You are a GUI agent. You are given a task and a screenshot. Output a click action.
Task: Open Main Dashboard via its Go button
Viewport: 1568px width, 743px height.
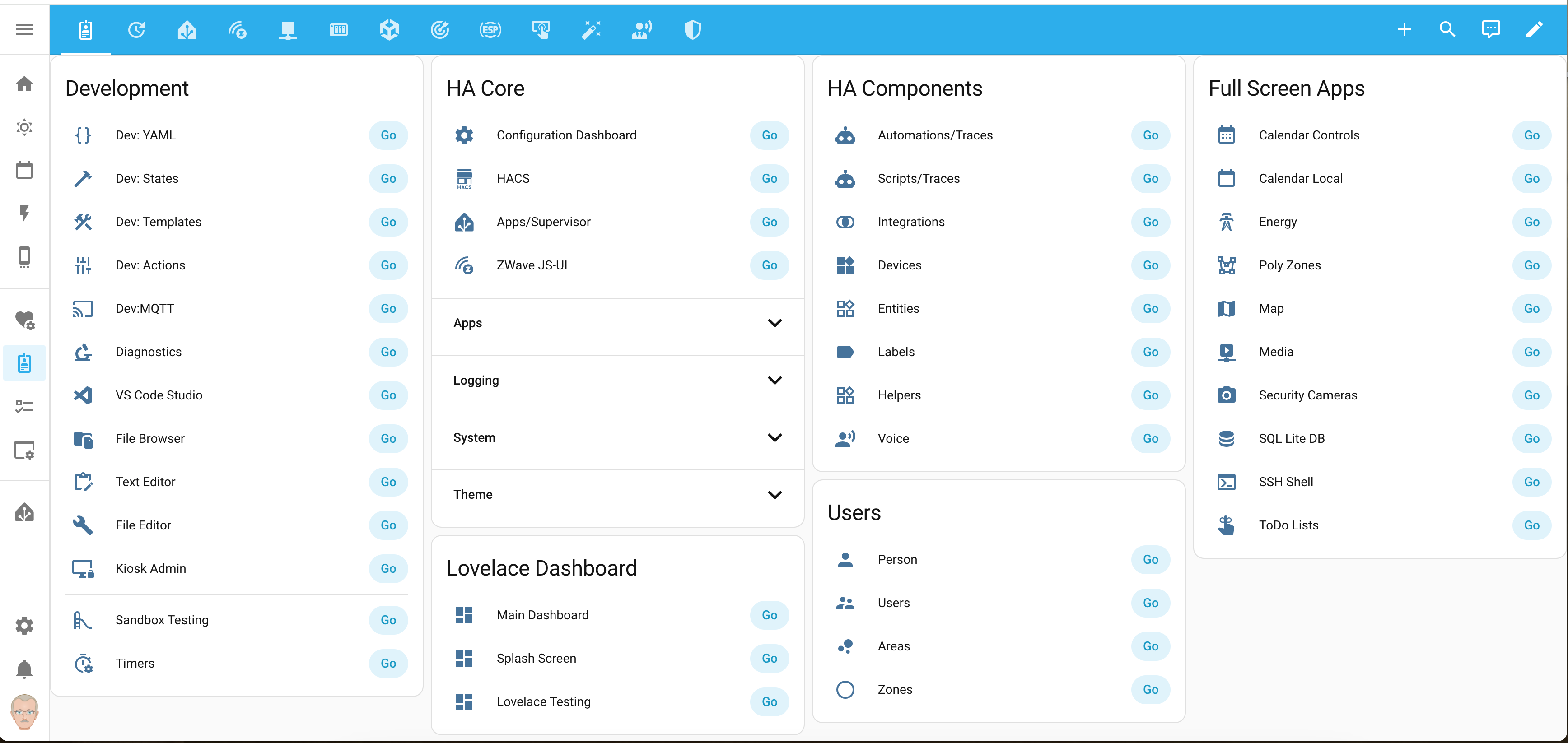coord(770,615)
